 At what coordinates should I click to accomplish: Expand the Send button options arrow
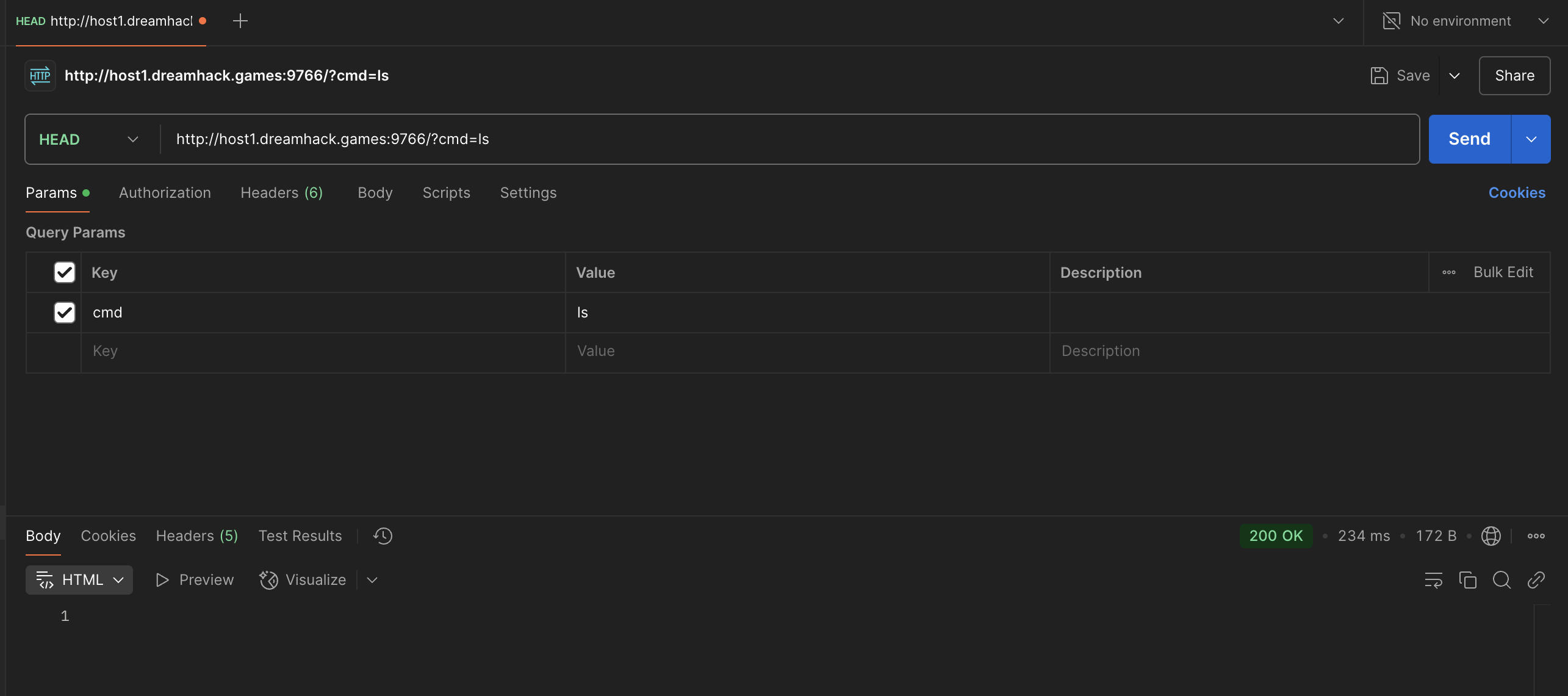[x=1531, y=139]
